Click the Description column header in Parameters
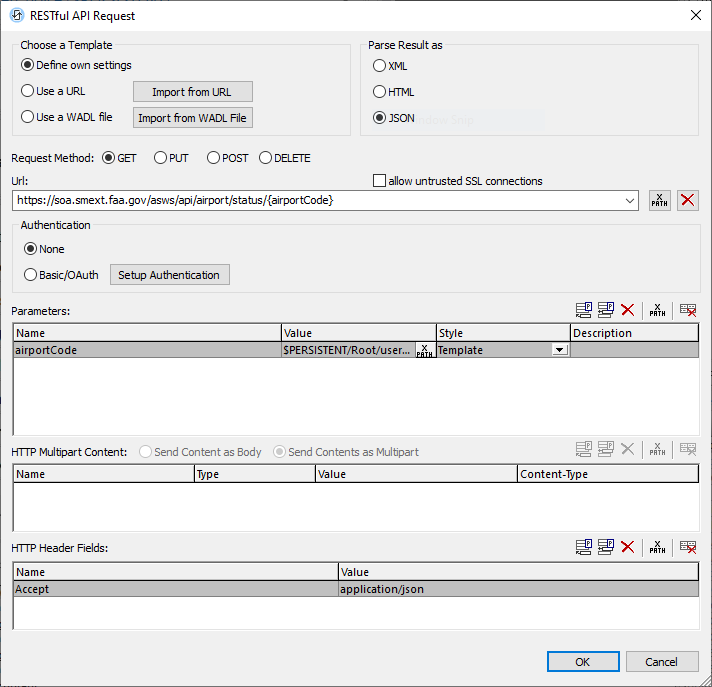Screen dimensions: 712x687 [x=634, y=333]
